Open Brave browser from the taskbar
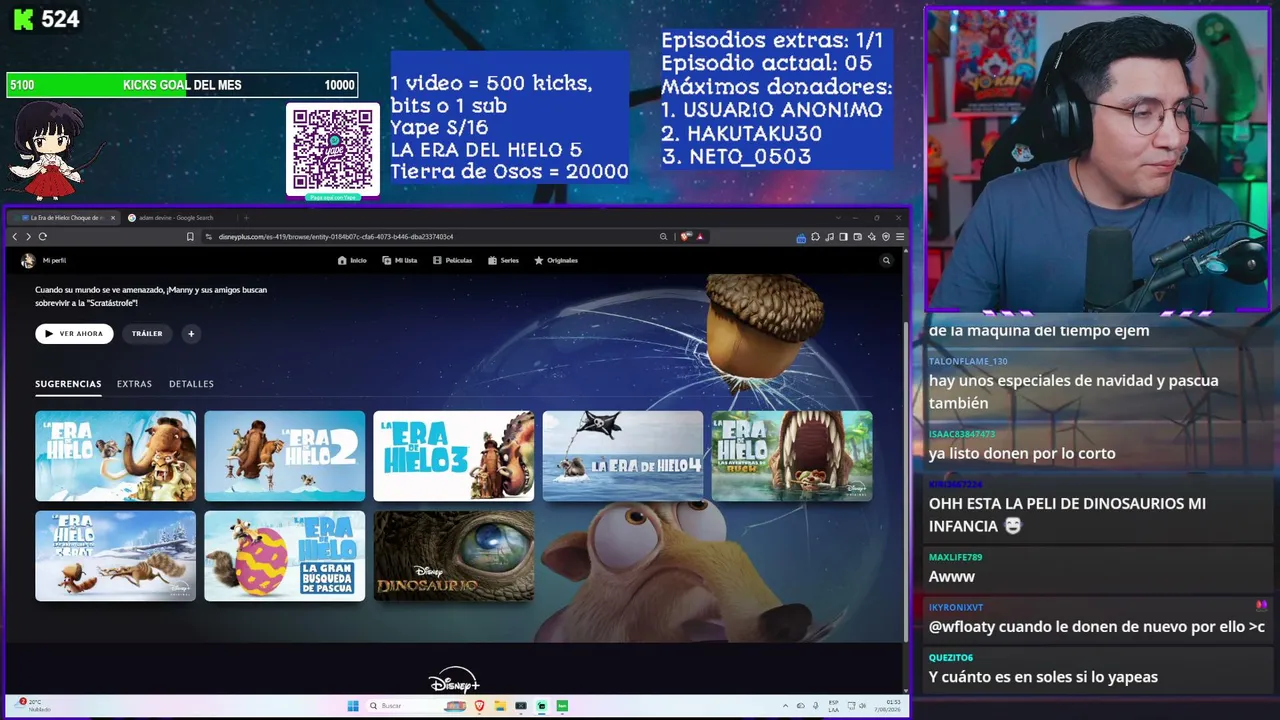 coord(479,706)
